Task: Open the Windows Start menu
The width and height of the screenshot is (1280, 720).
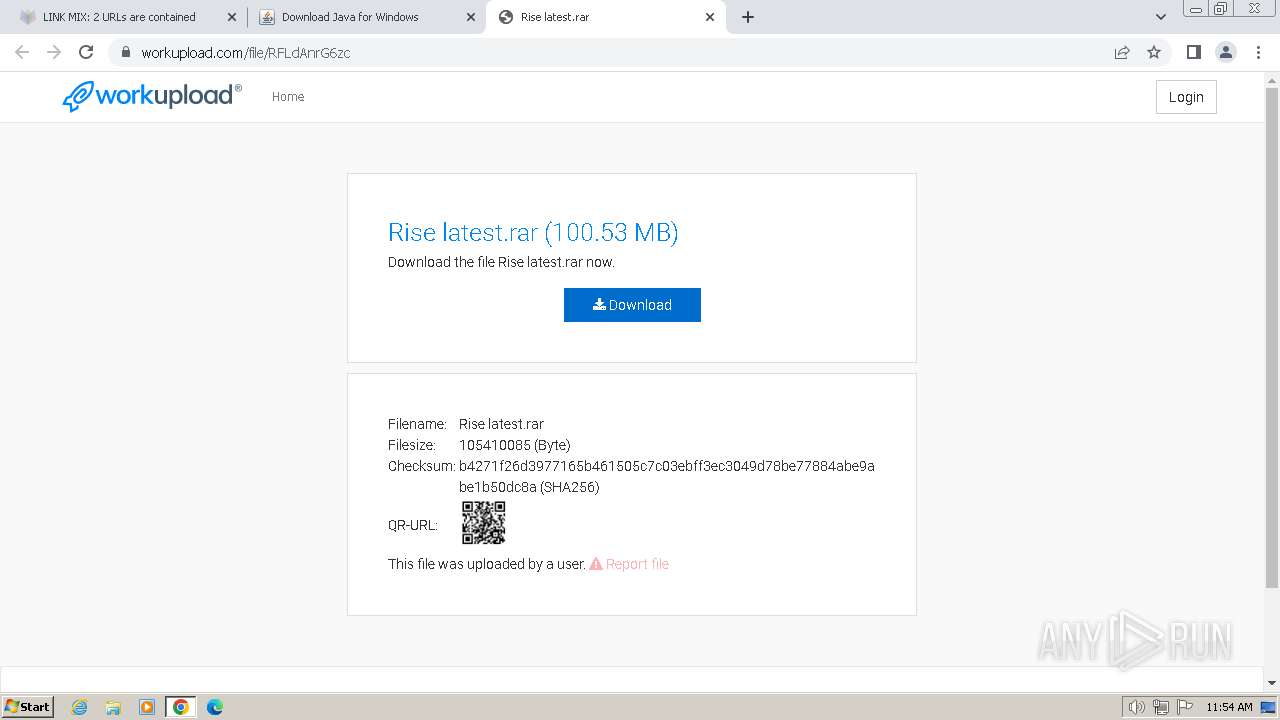Action: (28, 706)
